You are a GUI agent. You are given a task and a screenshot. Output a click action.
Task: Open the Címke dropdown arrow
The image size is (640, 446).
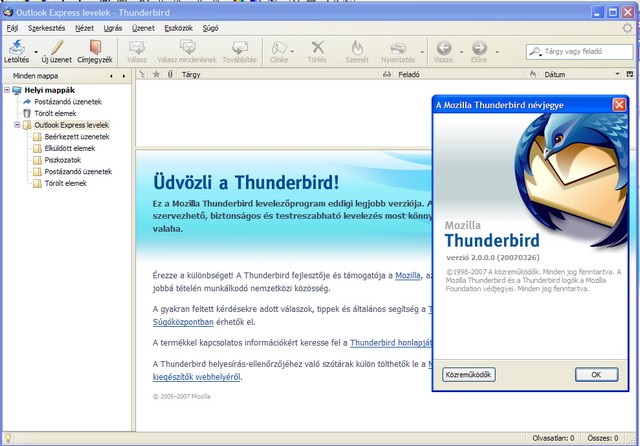click(292, 52)
